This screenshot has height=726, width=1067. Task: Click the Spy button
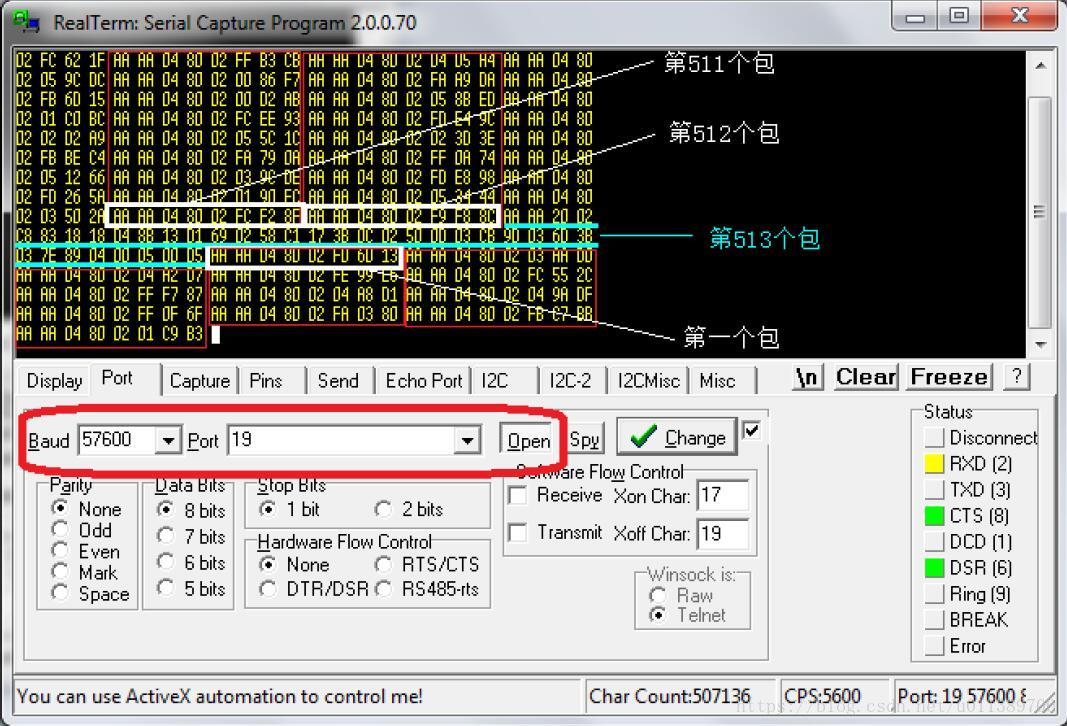click(585, 440)
